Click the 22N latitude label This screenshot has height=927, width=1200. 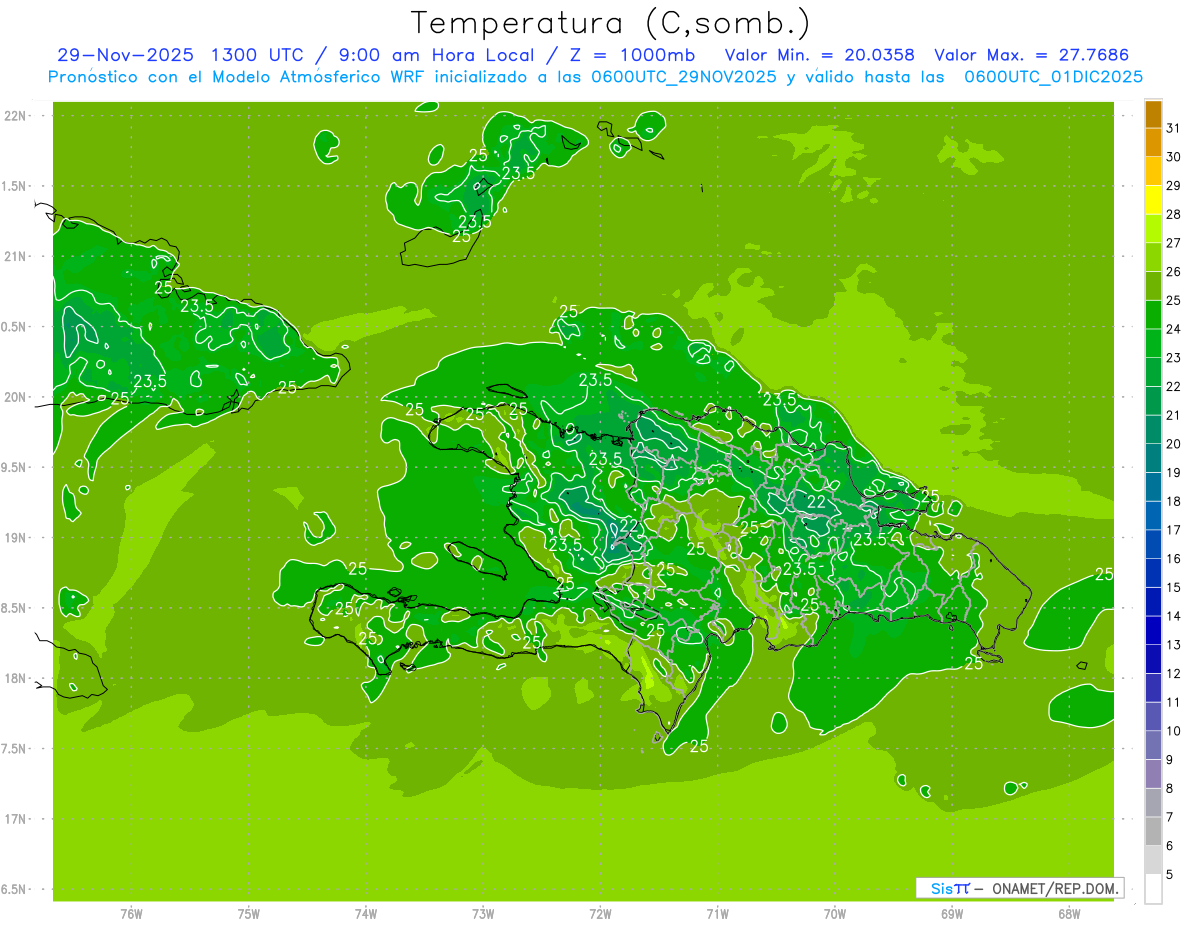coord(16,116)
